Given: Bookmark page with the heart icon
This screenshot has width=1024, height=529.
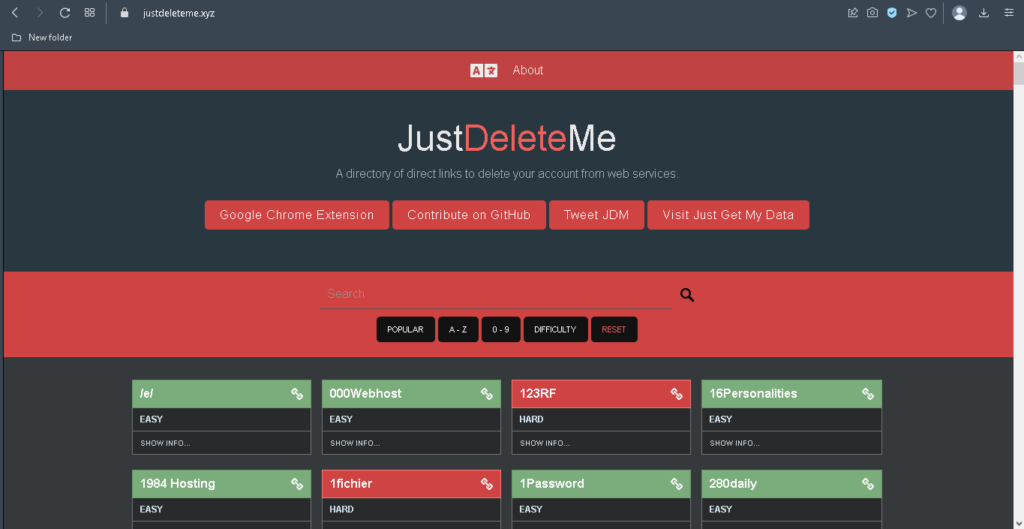Looking at the screenshot, I should 931,12.
